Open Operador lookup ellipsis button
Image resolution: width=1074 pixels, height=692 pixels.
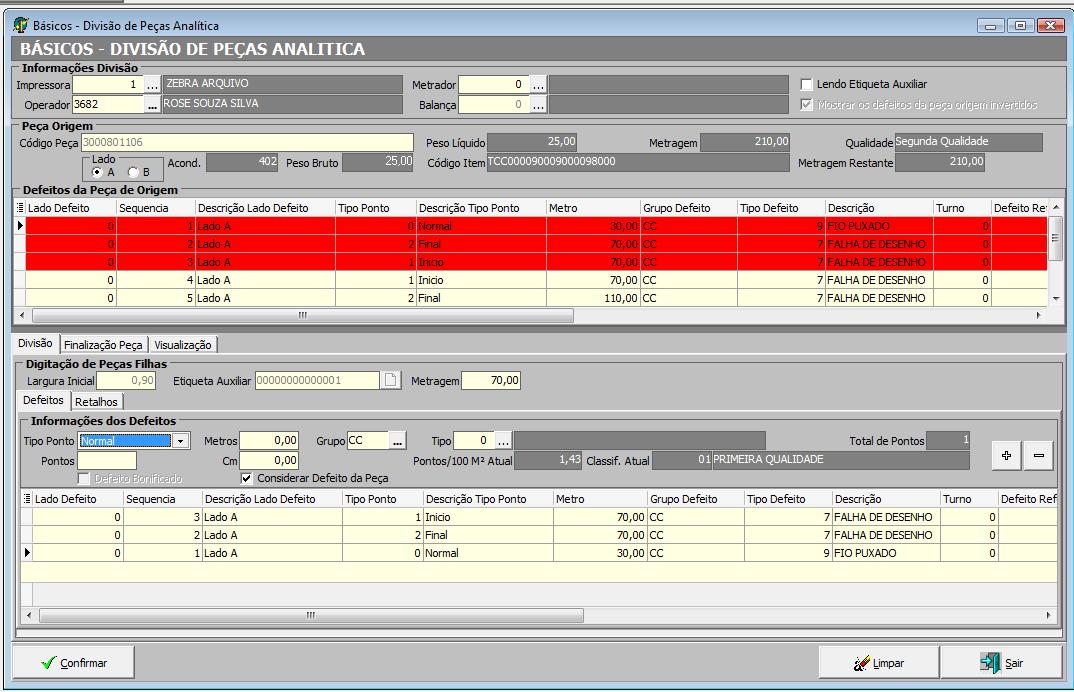153,104
